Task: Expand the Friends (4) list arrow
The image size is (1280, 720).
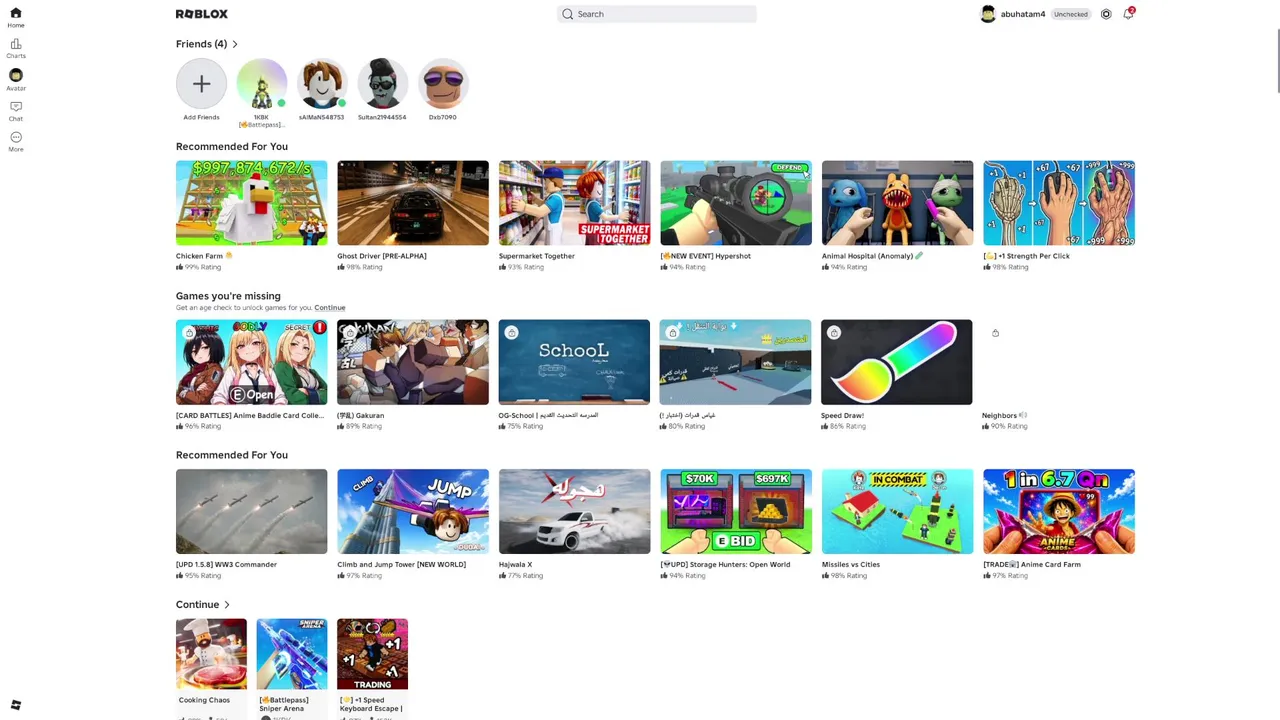Action: click(235, 44)
